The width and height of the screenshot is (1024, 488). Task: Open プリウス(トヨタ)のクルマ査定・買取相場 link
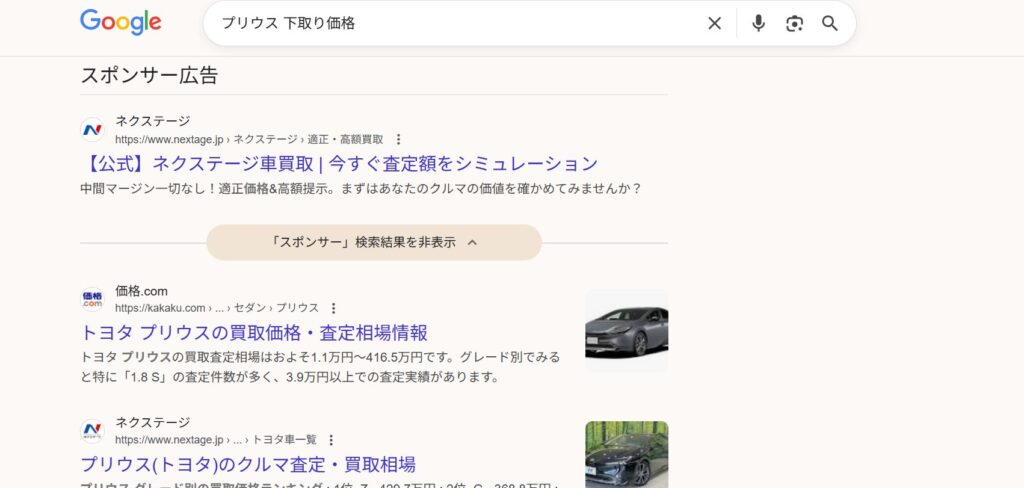248,465
